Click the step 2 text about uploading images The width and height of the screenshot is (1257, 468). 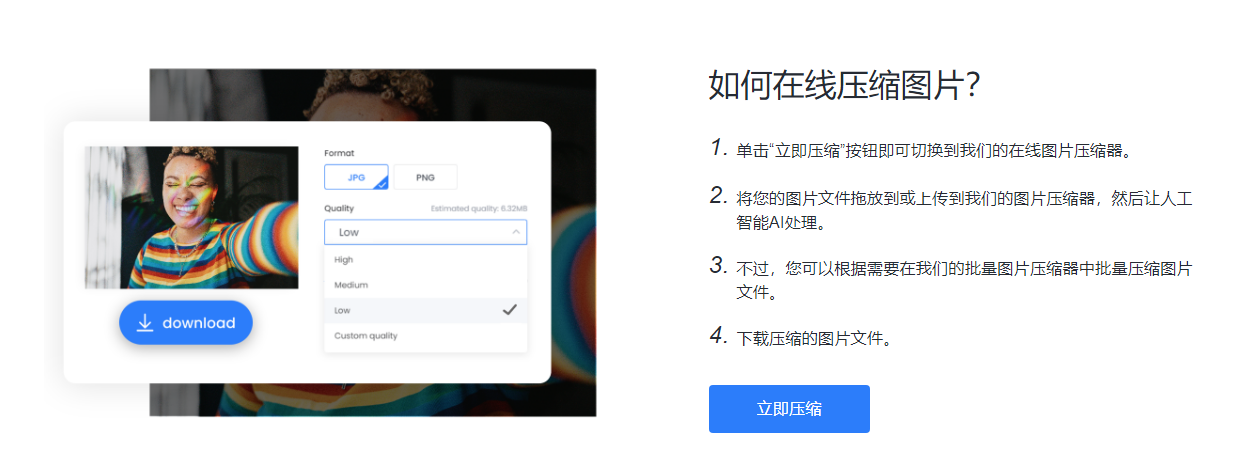point(964,211)
